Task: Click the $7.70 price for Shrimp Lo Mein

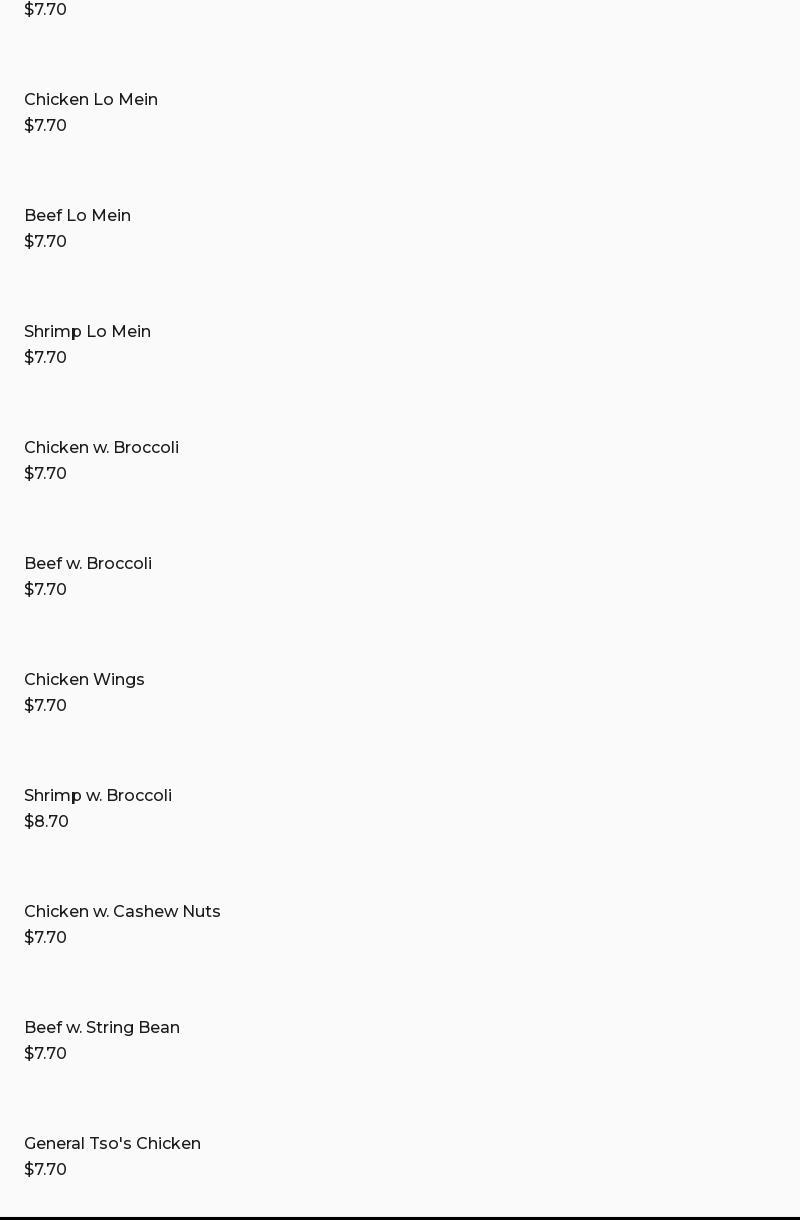Action: pos(45,357)
